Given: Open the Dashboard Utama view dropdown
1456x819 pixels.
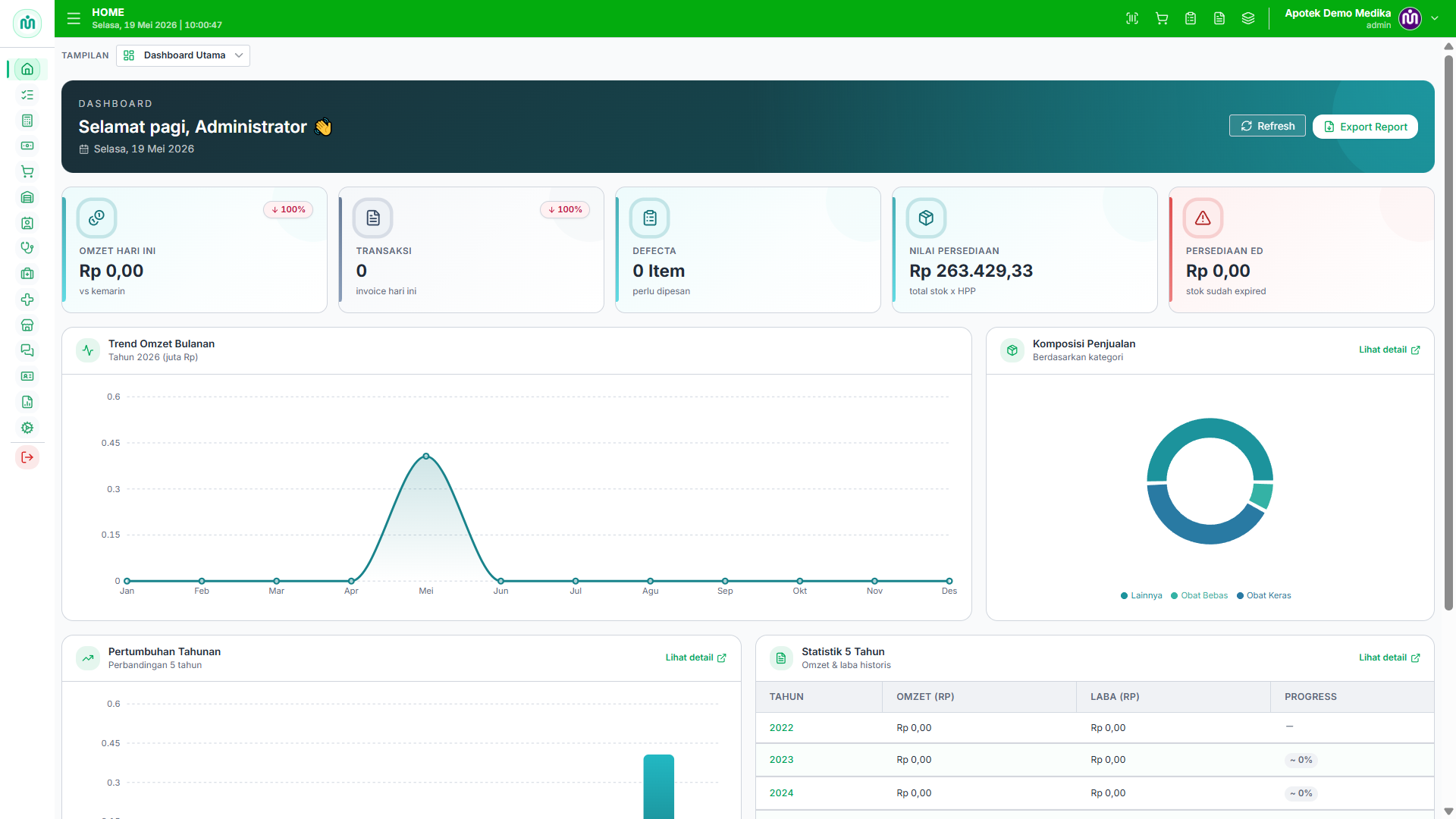Looking at the screenshot, I should pyautogui.click(x=183, y=55).
